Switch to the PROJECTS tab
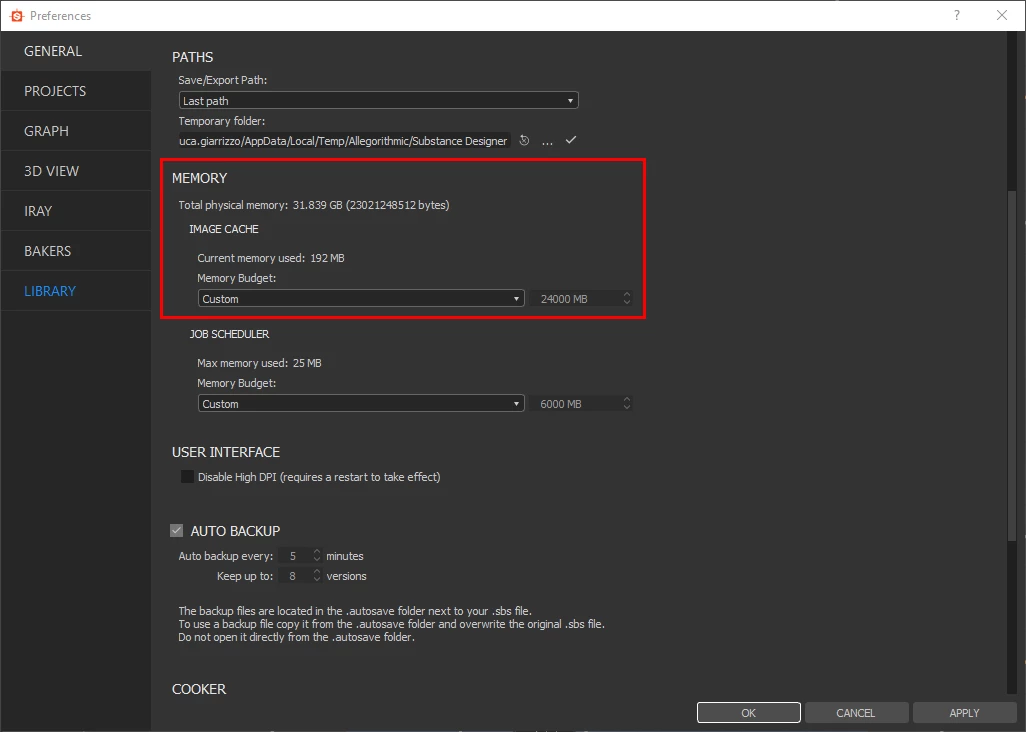 (76, 91)
